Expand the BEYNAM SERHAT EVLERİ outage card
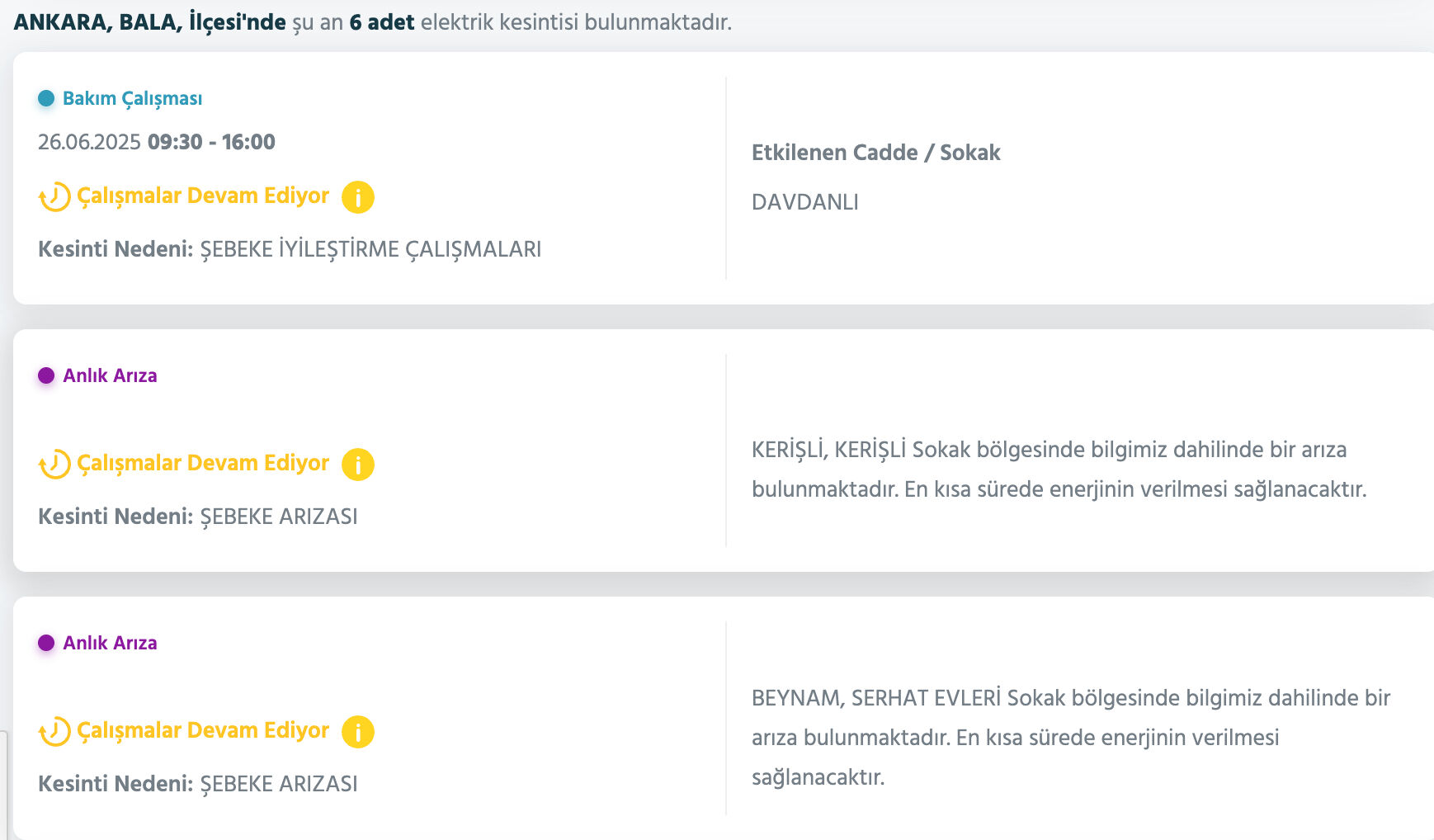The width and height of the screenshot is (1434, 840). pos(718,718)
